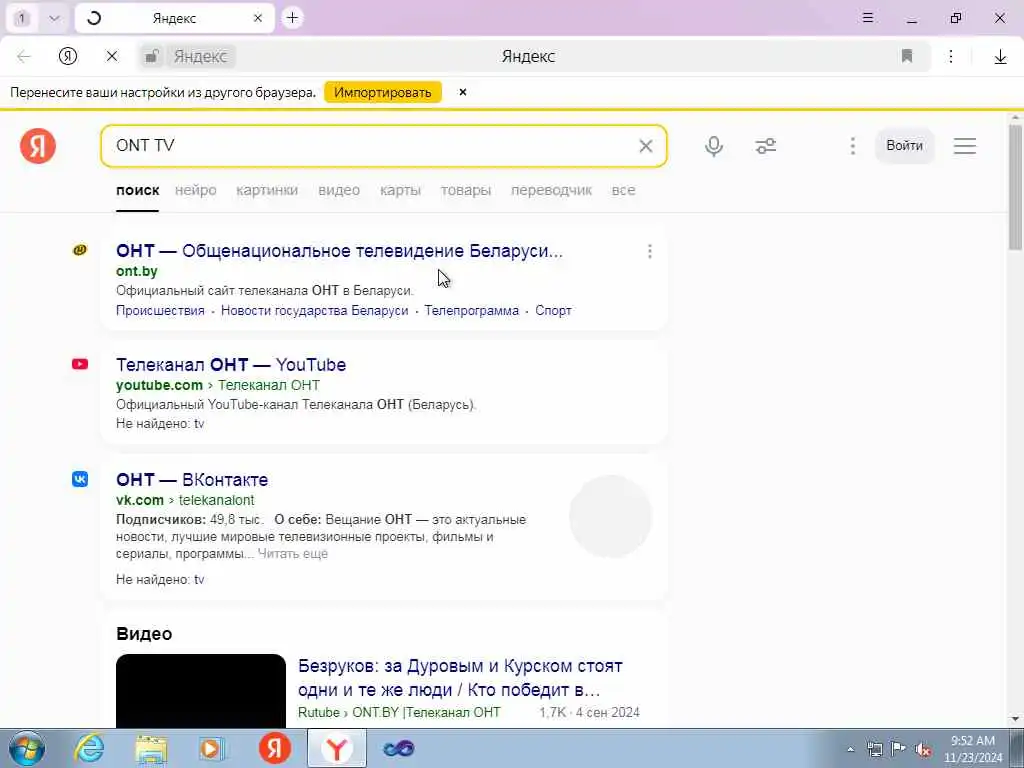Click the page vertical scrollbar thumb

pyautogui.click(x=1015, y=186)
